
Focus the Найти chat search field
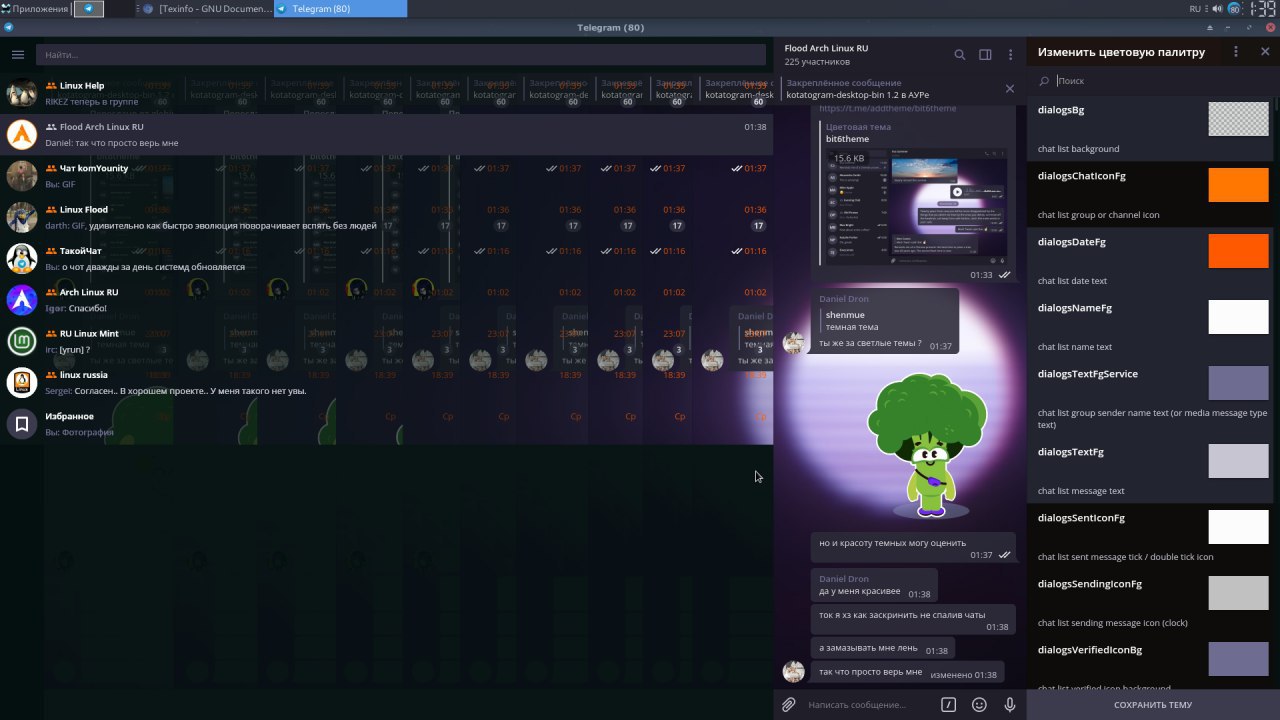(400, 54)
